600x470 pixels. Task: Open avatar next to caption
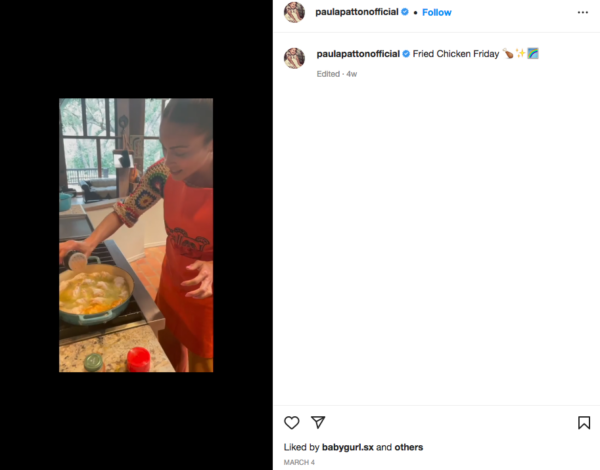(294, 58)
